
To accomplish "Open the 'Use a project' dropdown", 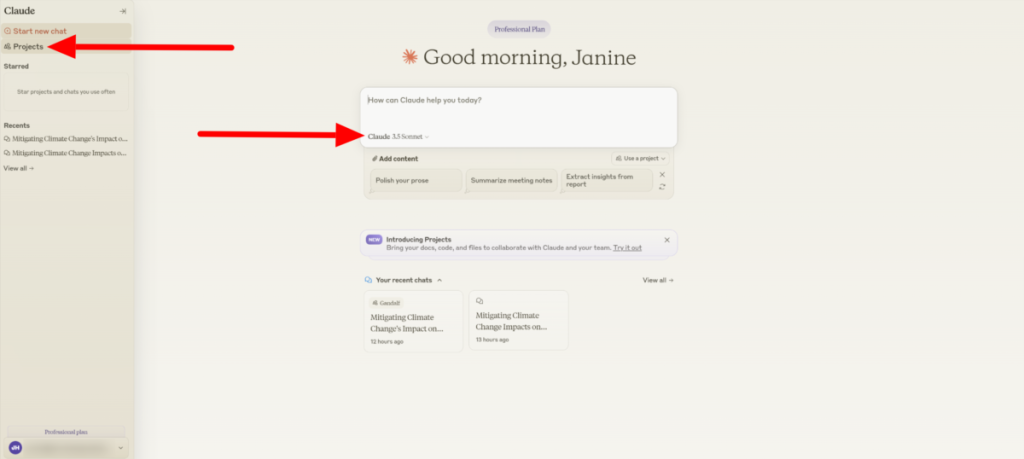I will (x=641, y=158).
